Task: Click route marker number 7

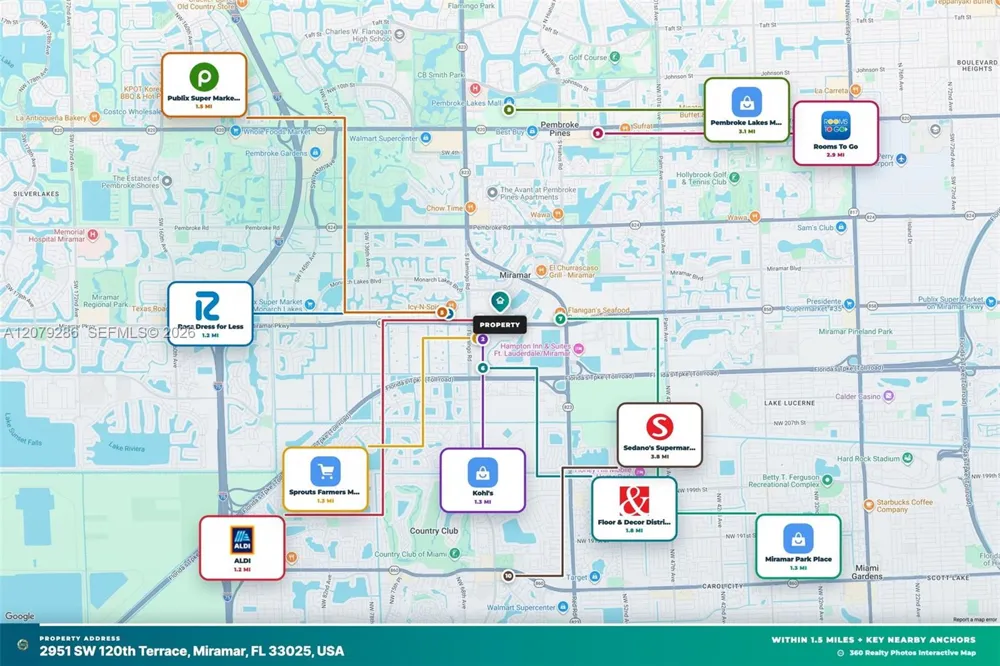Action: [560, 318]
